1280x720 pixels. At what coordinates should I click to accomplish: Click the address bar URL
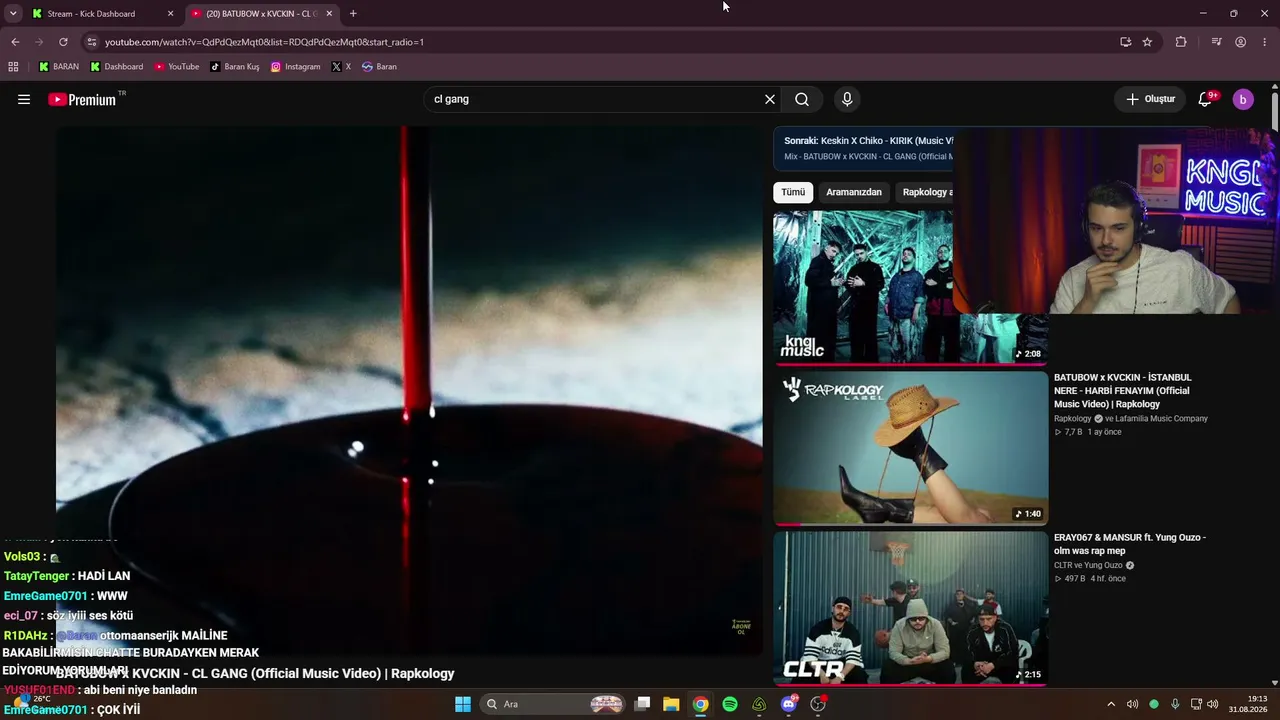point(265,42)
